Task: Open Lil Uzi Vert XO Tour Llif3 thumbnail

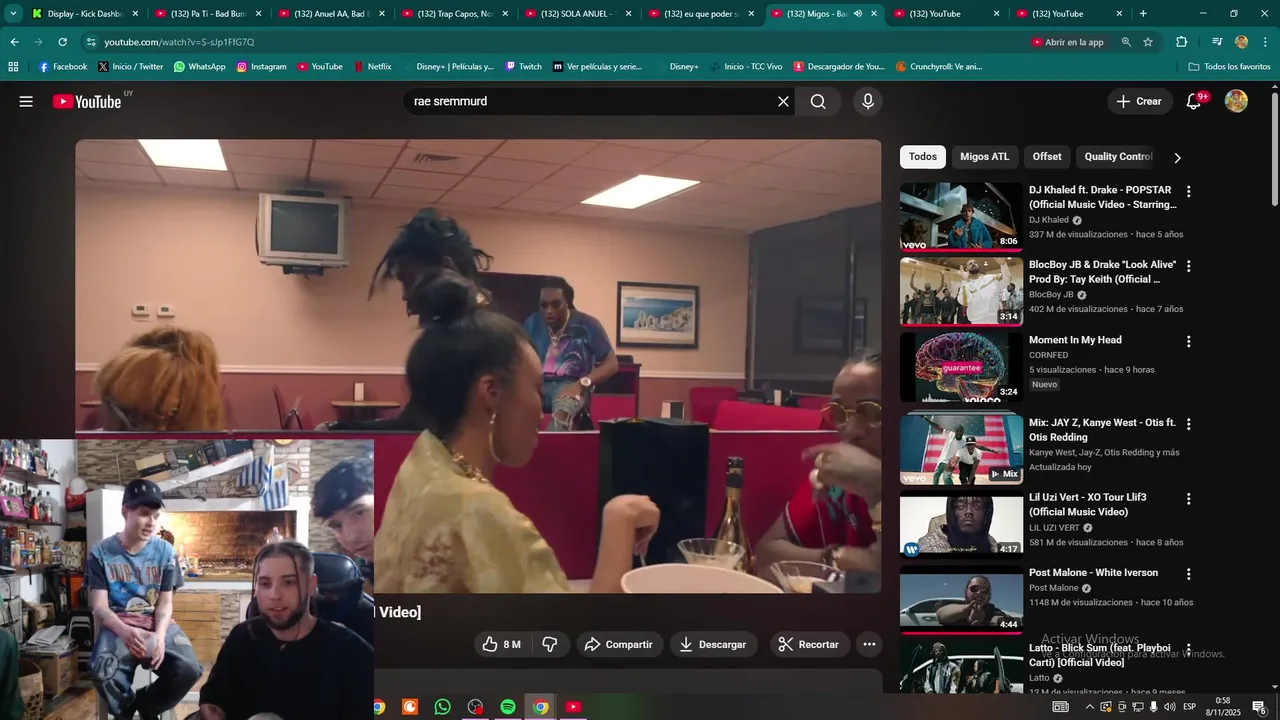Action: (x=961, y=524)
